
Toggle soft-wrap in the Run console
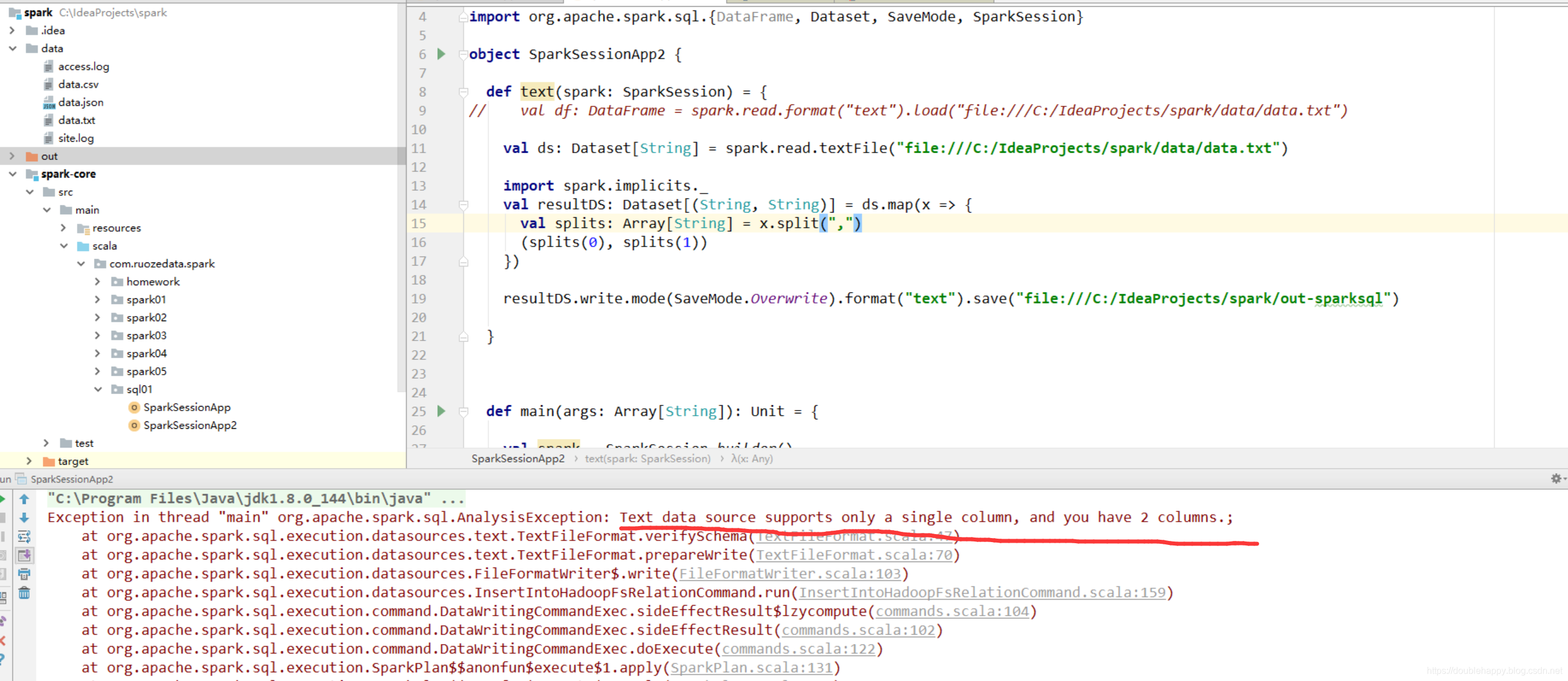pyautogui.click(x=24, y=537)
